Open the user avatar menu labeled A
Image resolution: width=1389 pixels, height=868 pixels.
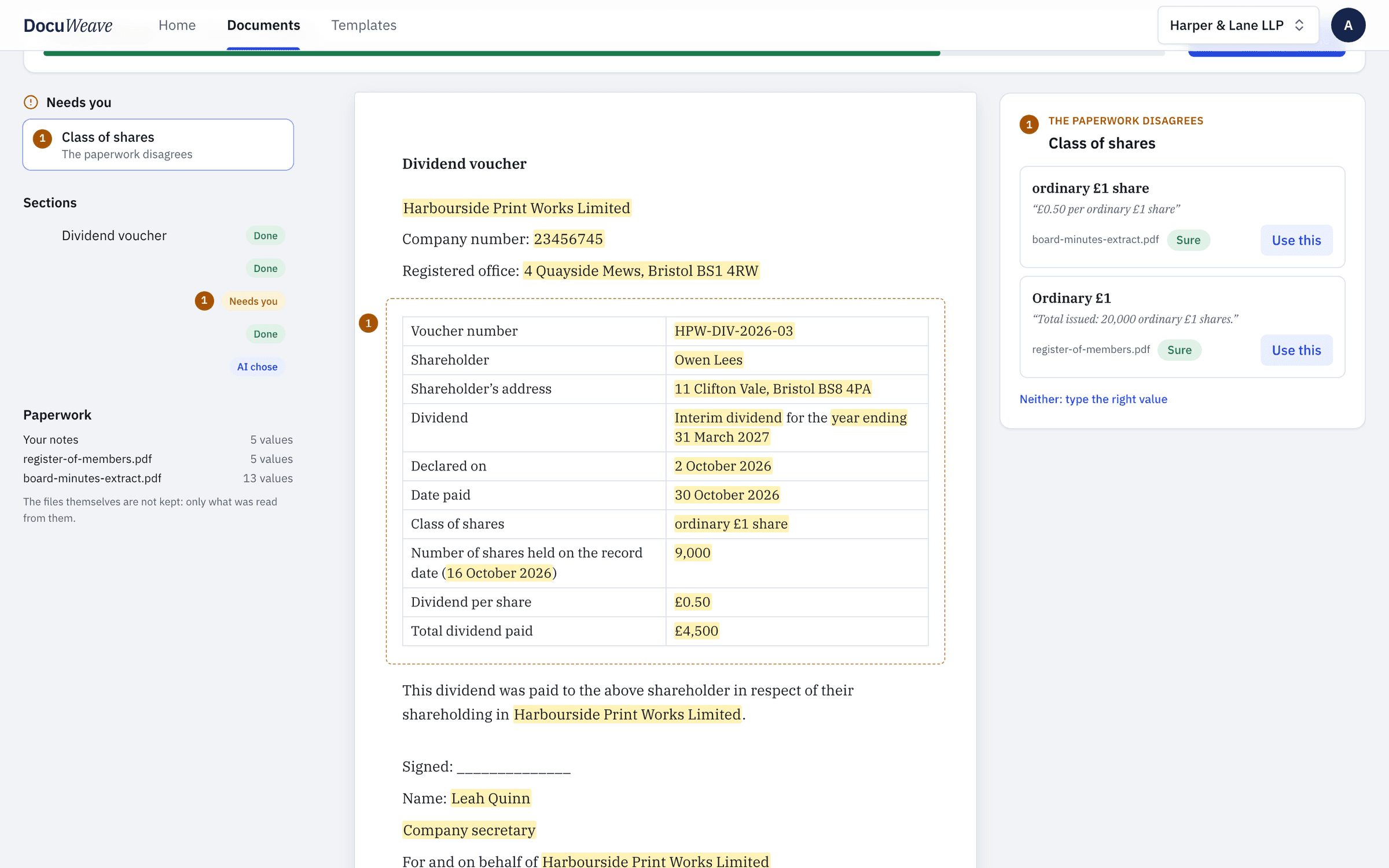click(1348, 25)
